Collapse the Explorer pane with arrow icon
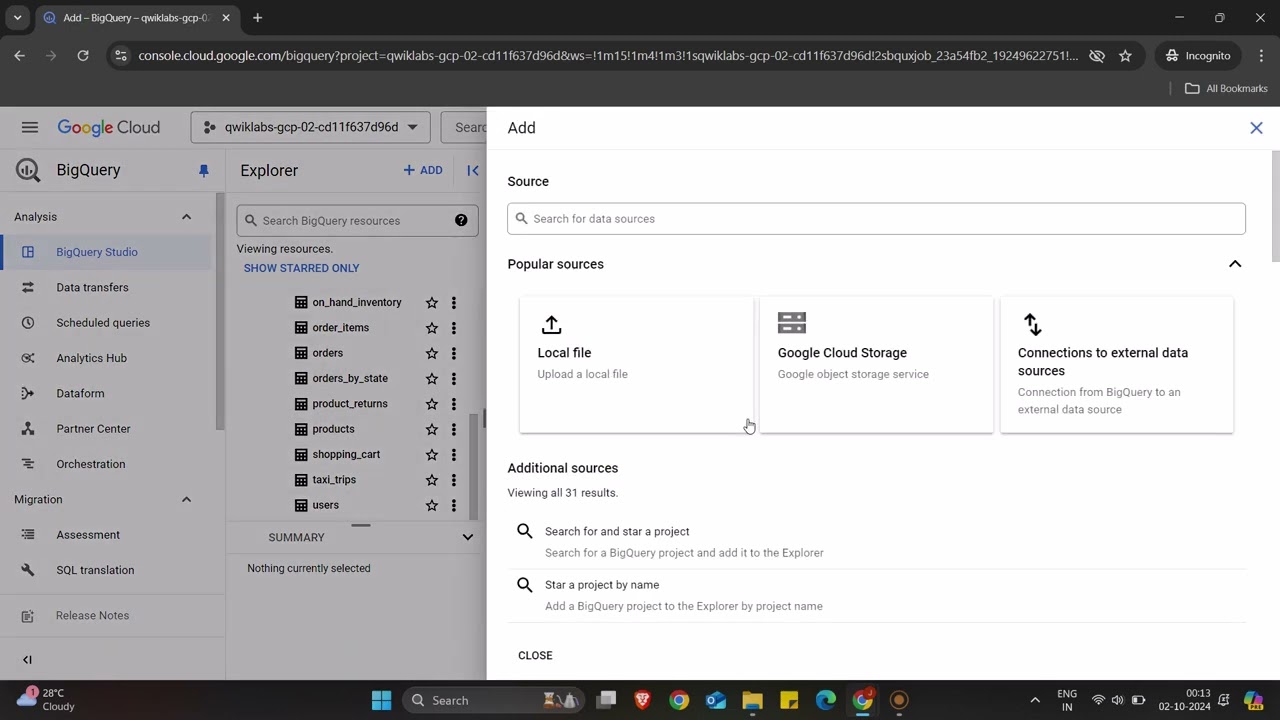1280x720 pixels. [473, 171]
